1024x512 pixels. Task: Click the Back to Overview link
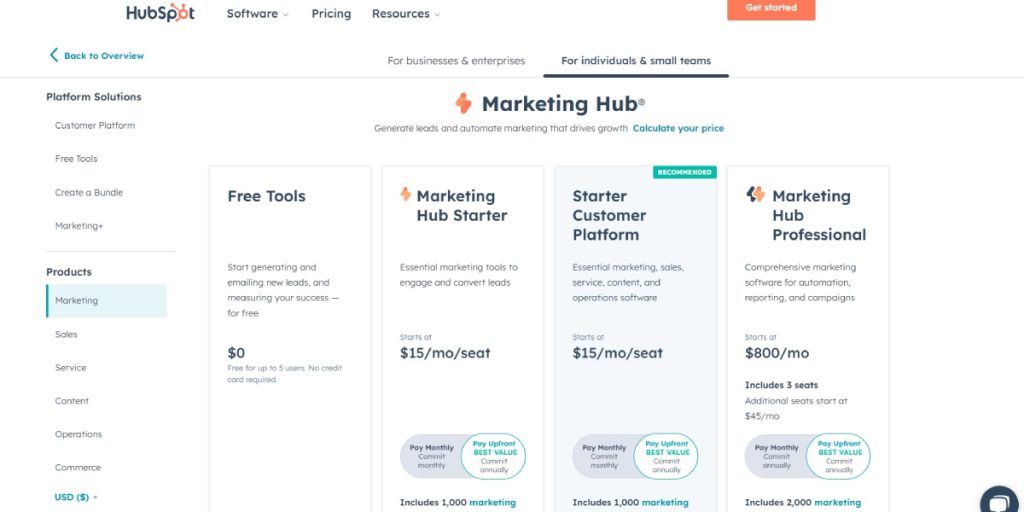point(104,56)
